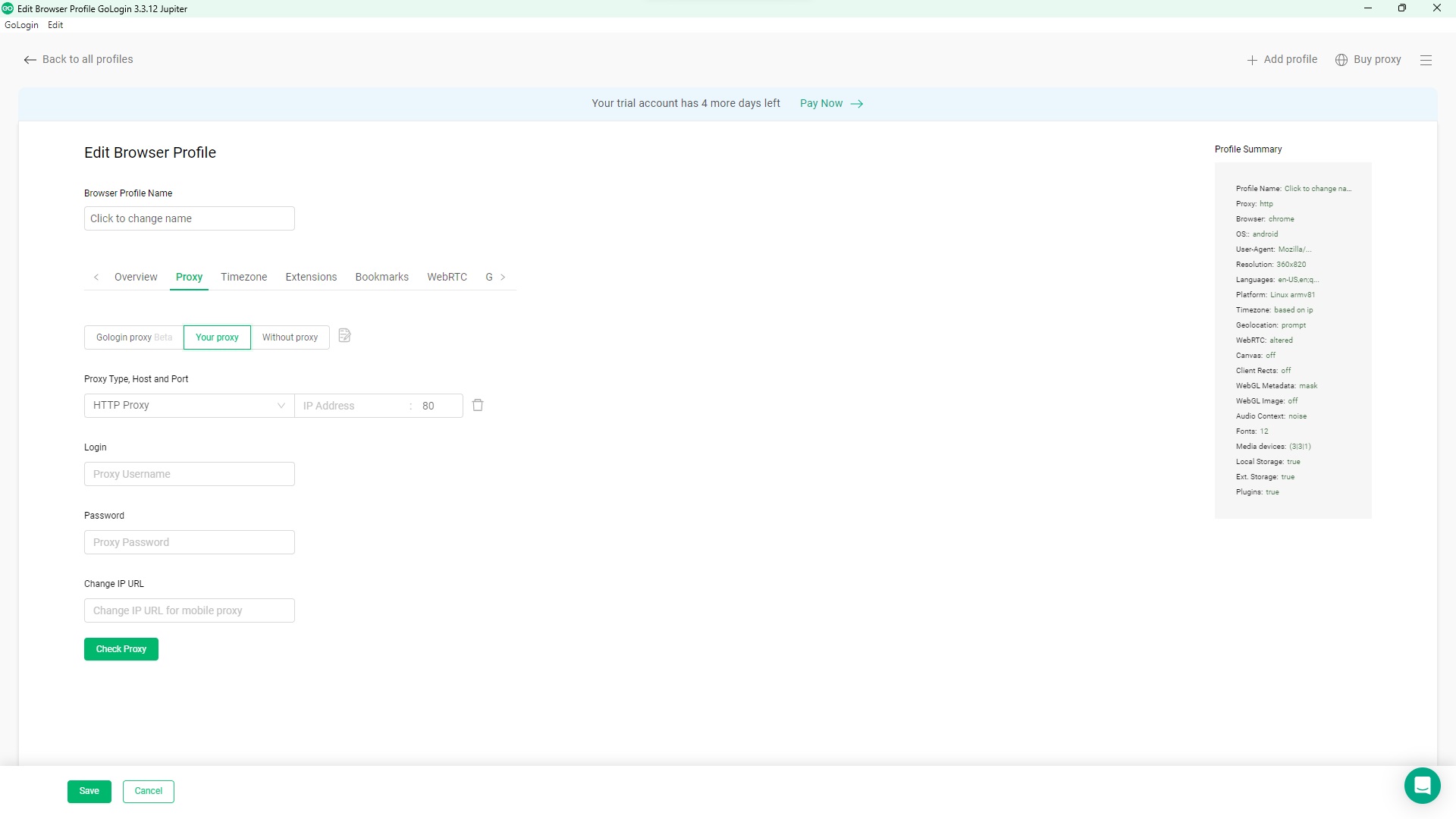Expand the HTTP Proxy type dropdown
Image resolution: width=1456 pixels, height=819 pixels.
point(189,406)
